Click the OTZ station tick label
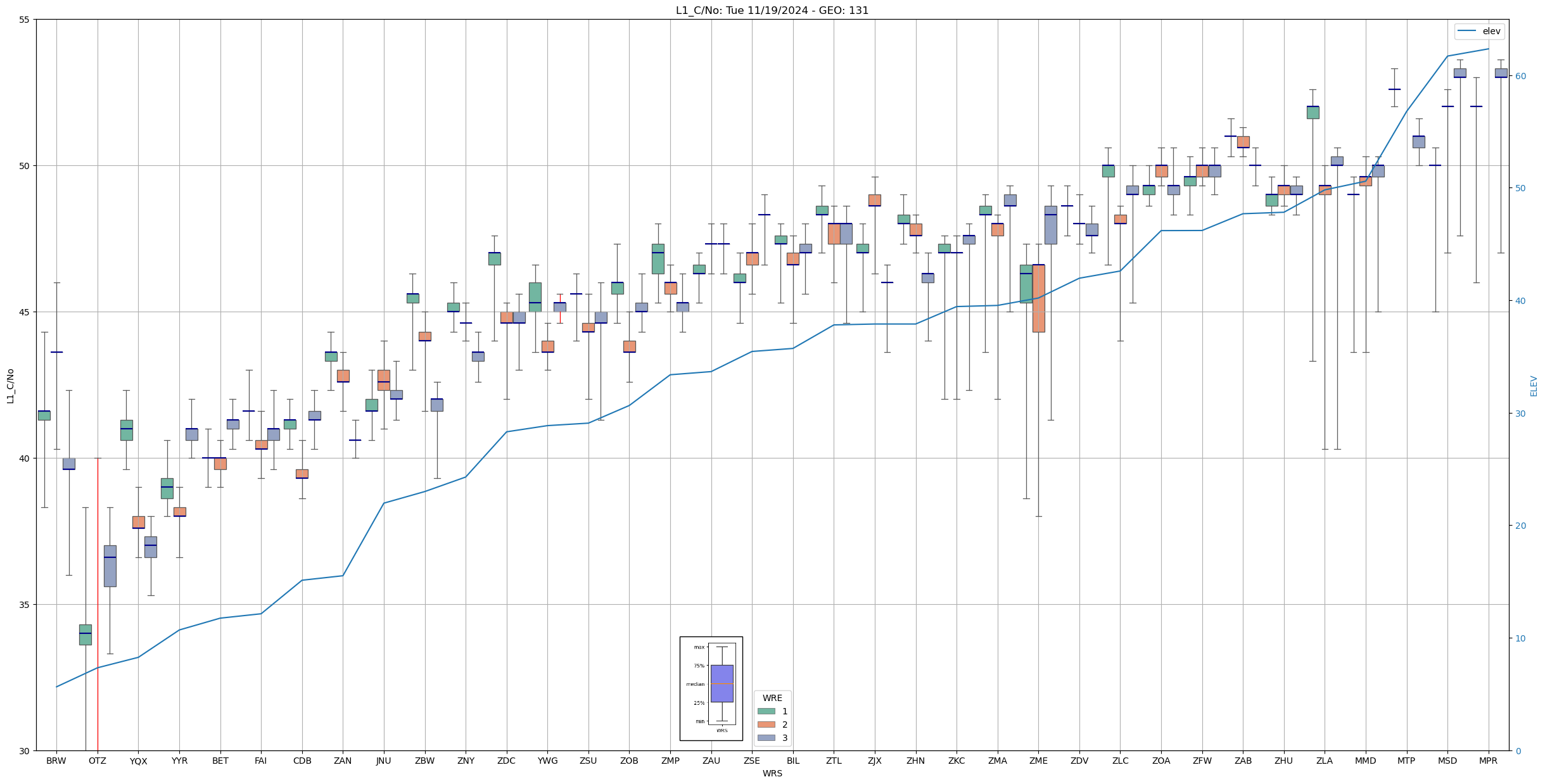1545x784 pixels. [97, 761]
